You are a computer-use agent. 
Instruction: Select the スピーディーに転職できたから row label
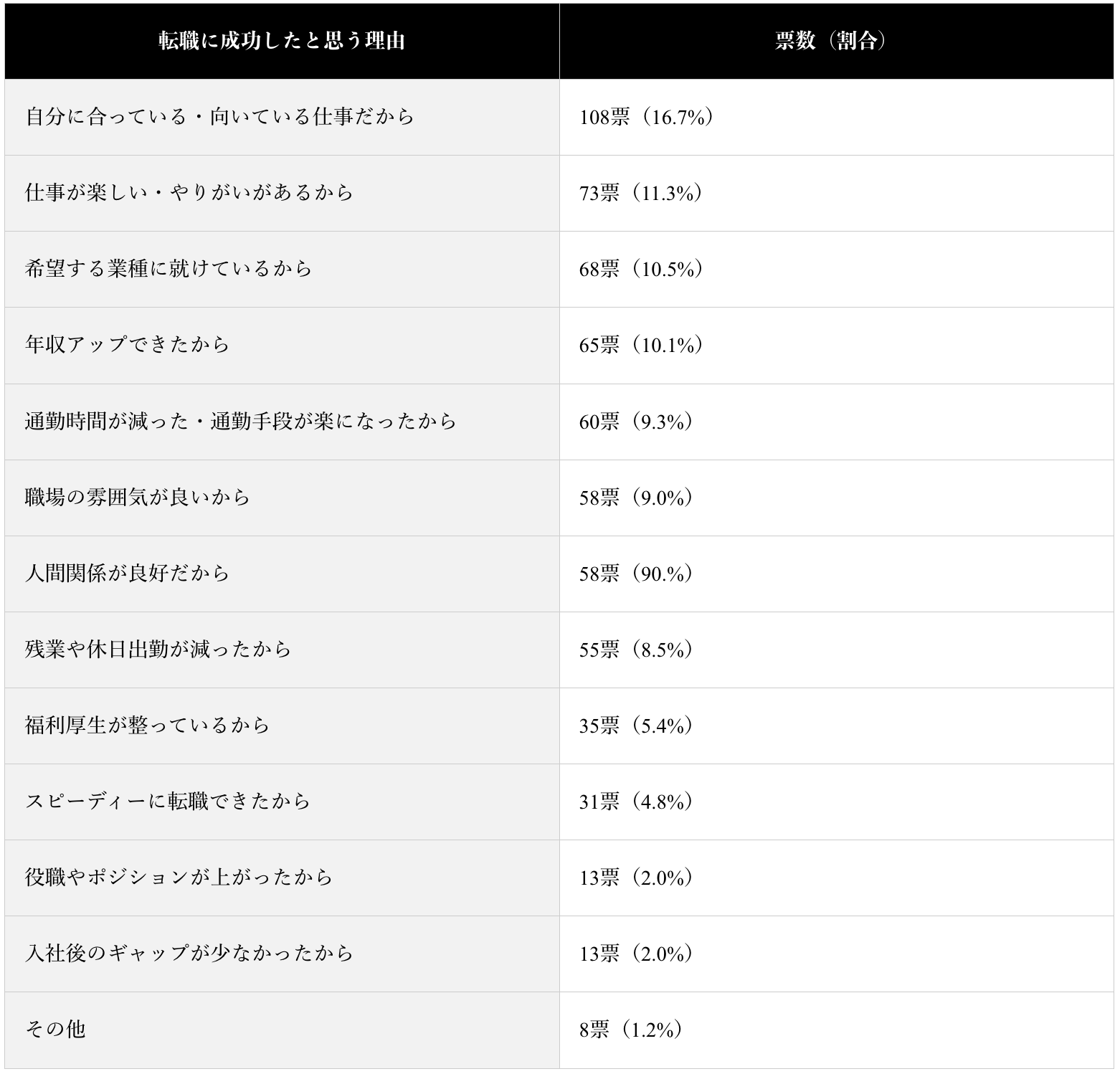coord(169,802)
